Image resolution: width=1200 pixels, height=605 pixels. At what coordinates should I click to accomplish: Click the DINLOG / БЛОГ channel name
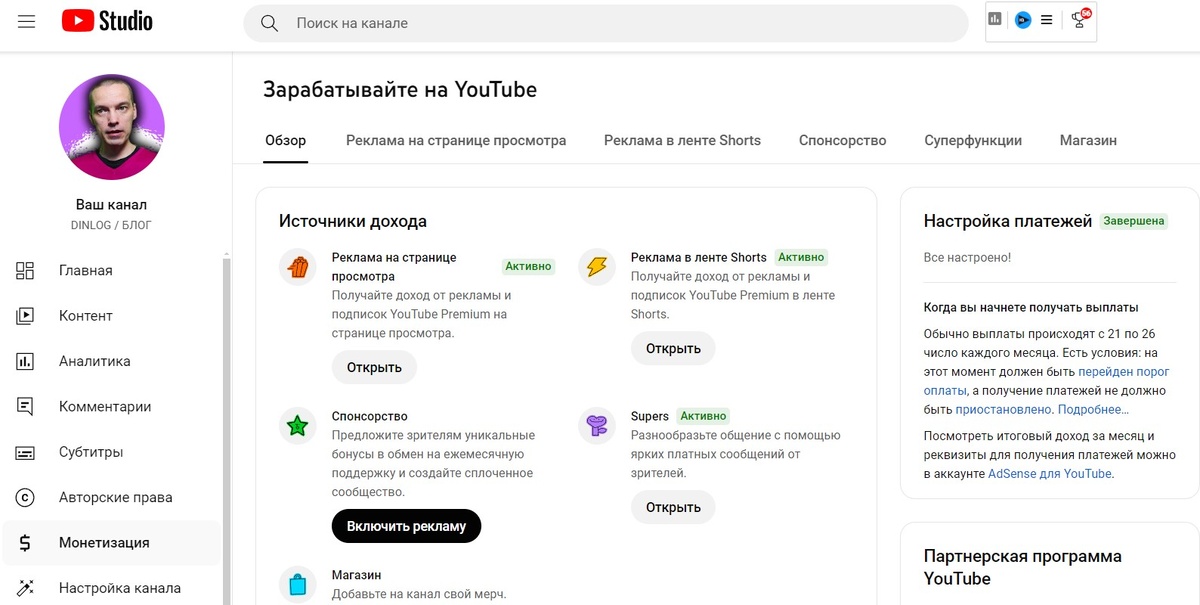112,226
